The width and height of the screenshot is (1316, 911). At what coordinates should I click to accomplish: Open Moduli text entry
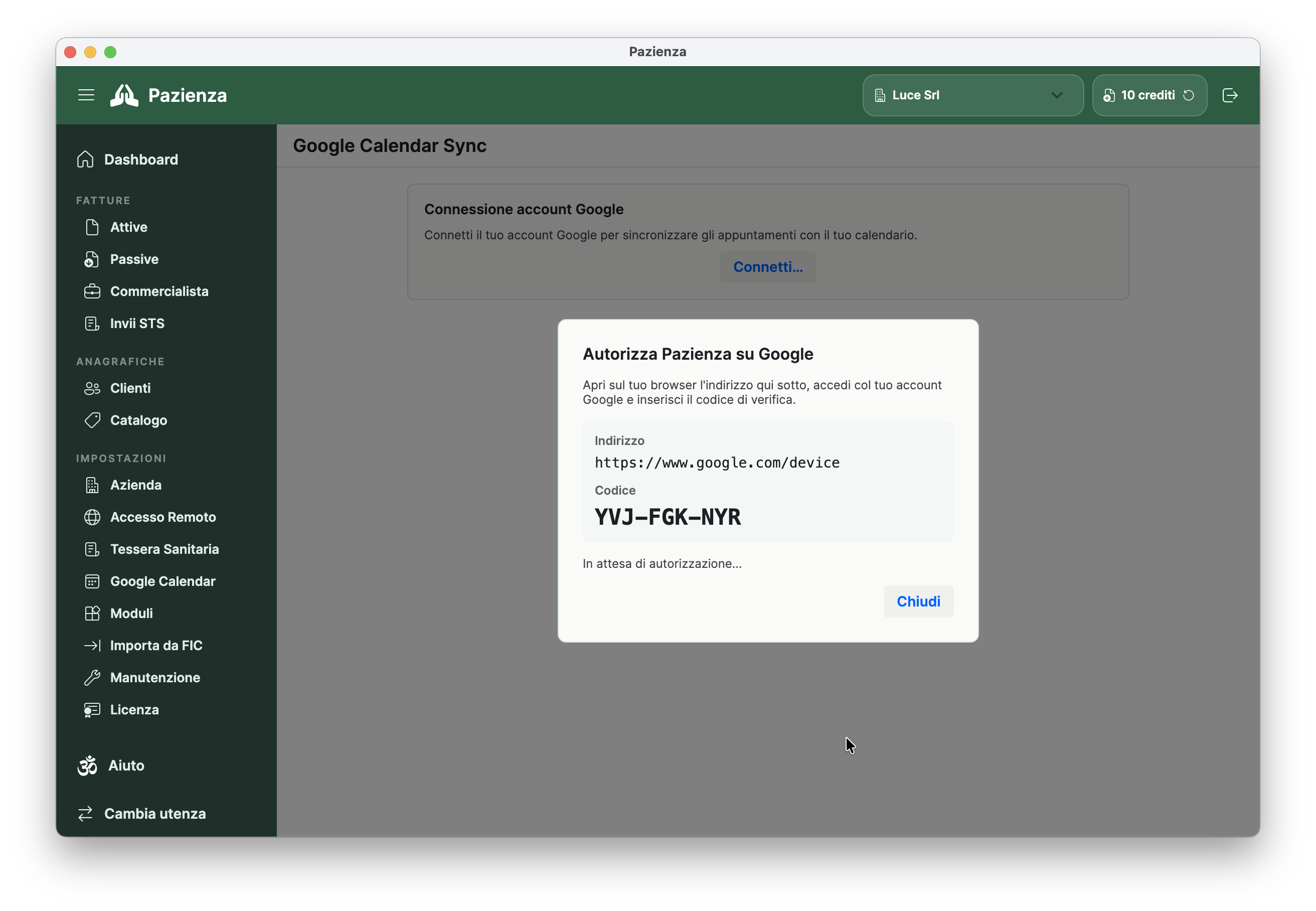(131, 614)
